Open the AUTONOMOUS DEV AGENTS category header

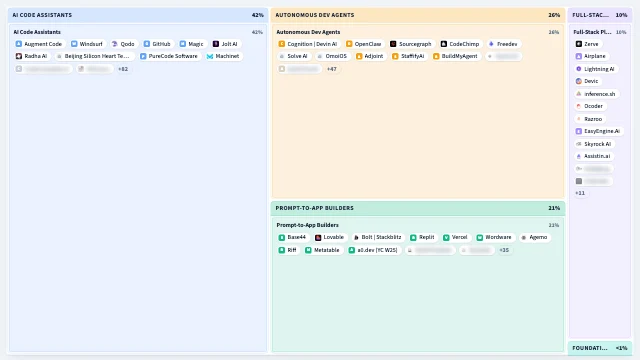point(418,15)
